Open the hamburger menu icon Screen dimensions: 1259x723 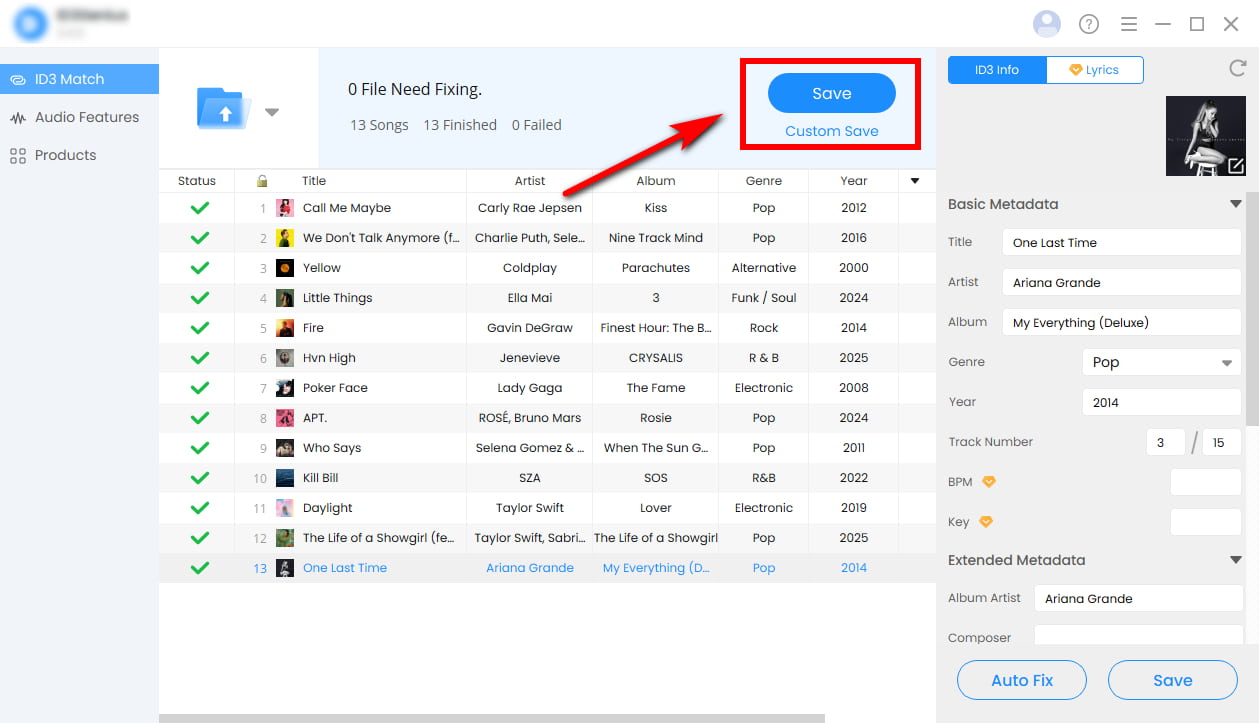click(1129, 24)
